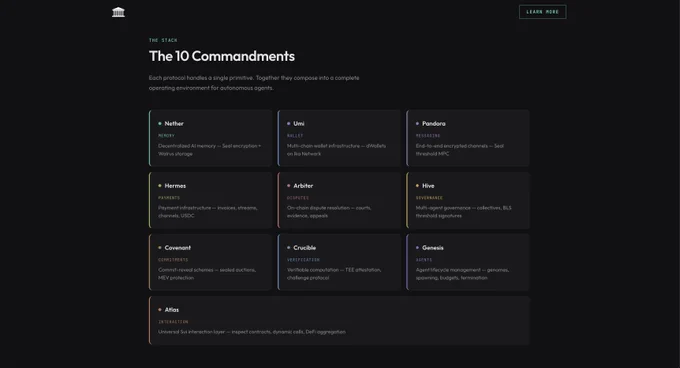Click the MESSAGING tag under Pandora
The image size is (680, 368).
(428, 136)
